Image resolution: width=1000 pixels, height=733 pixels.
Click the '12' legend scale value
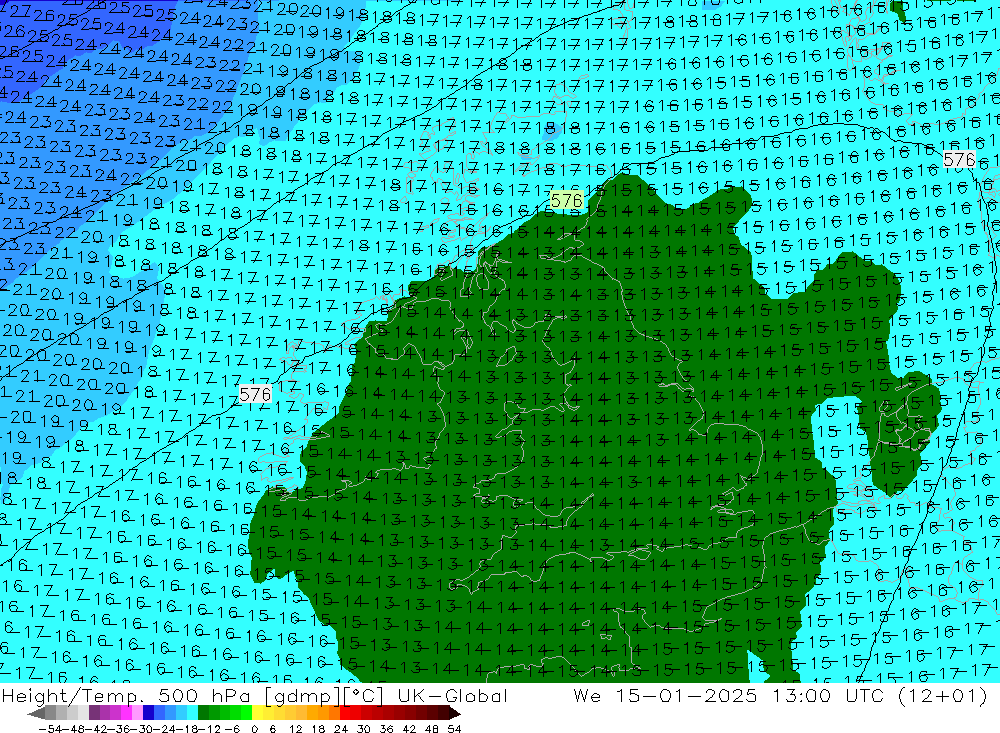[x=296, y=729]
